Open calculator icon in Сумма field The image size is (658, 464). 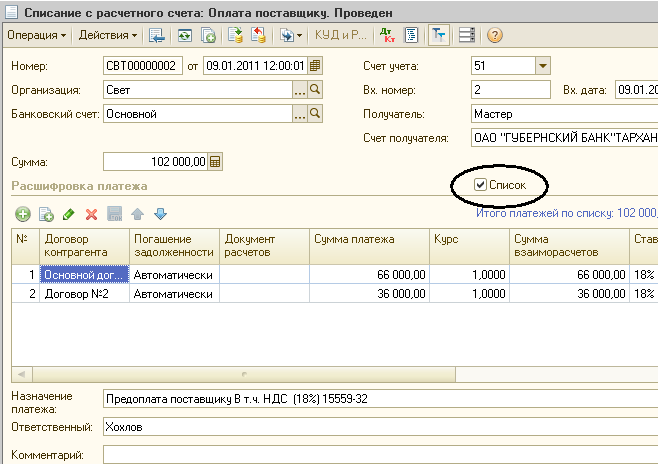point(215,162)
